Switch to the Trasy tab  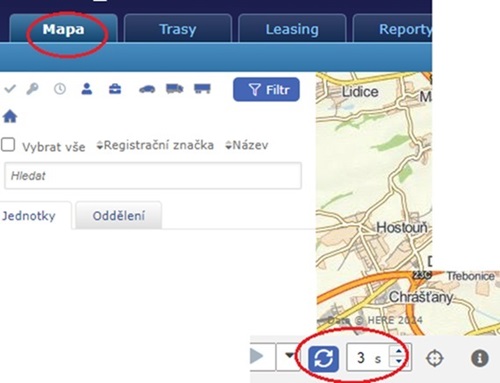tap(178, 29)
